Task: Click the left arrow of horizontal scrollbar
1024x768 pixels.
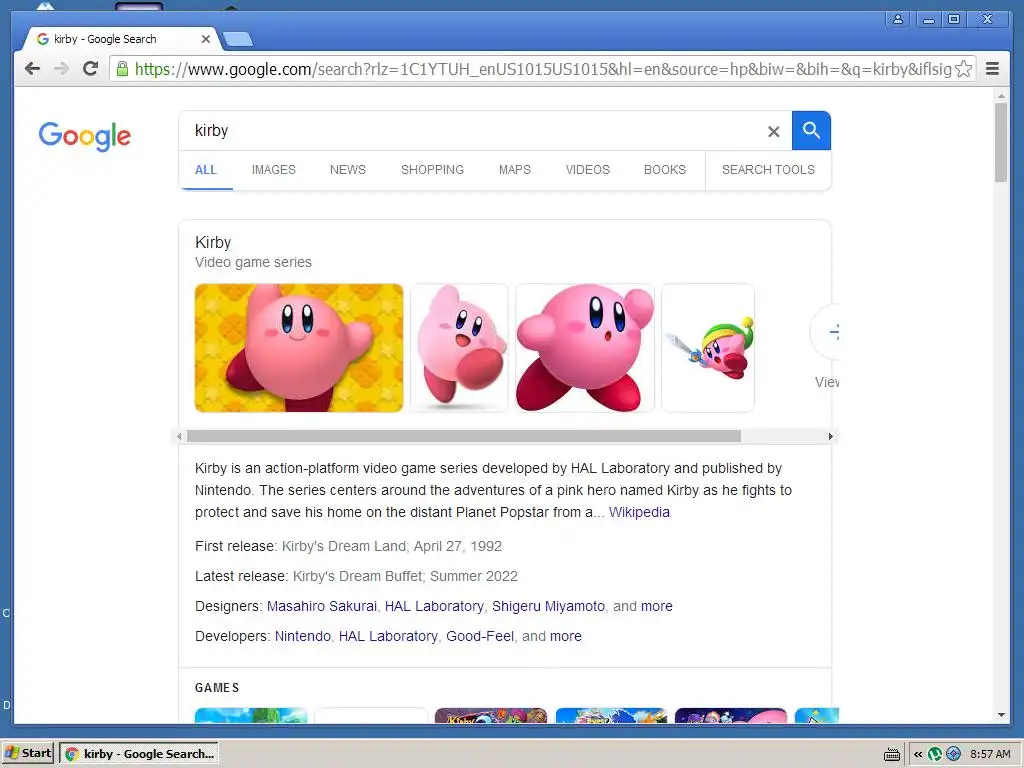Action: click(x=179, y=436)
